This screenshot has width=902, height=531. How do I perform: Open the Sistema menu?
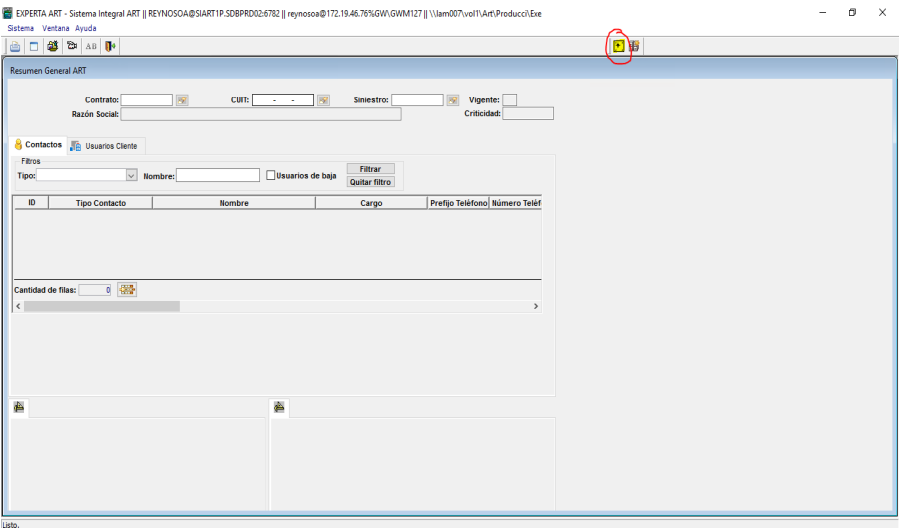(21, 28)
